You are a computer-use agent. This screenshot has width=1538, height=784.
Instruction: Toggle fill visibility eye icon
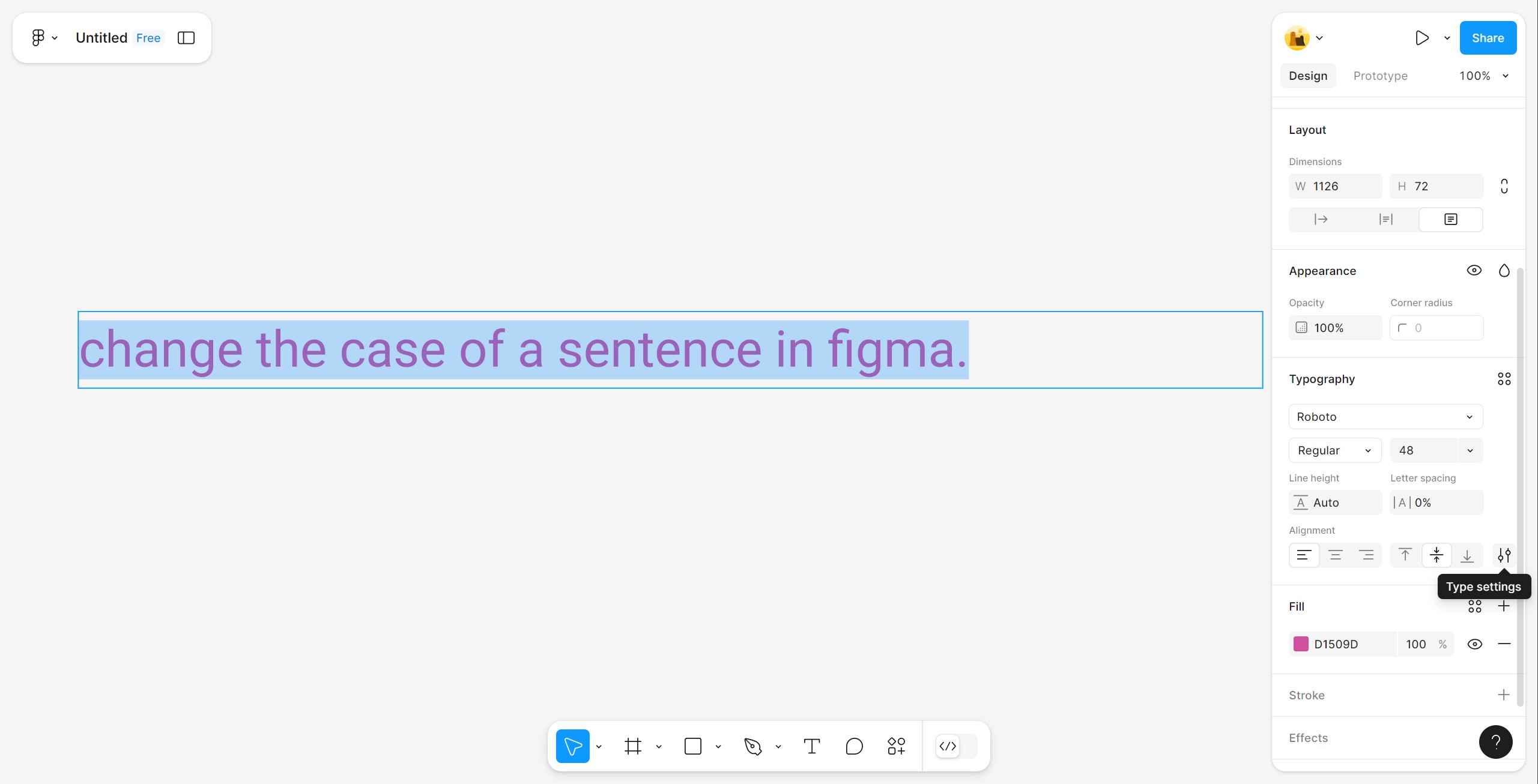point(1474,644)
